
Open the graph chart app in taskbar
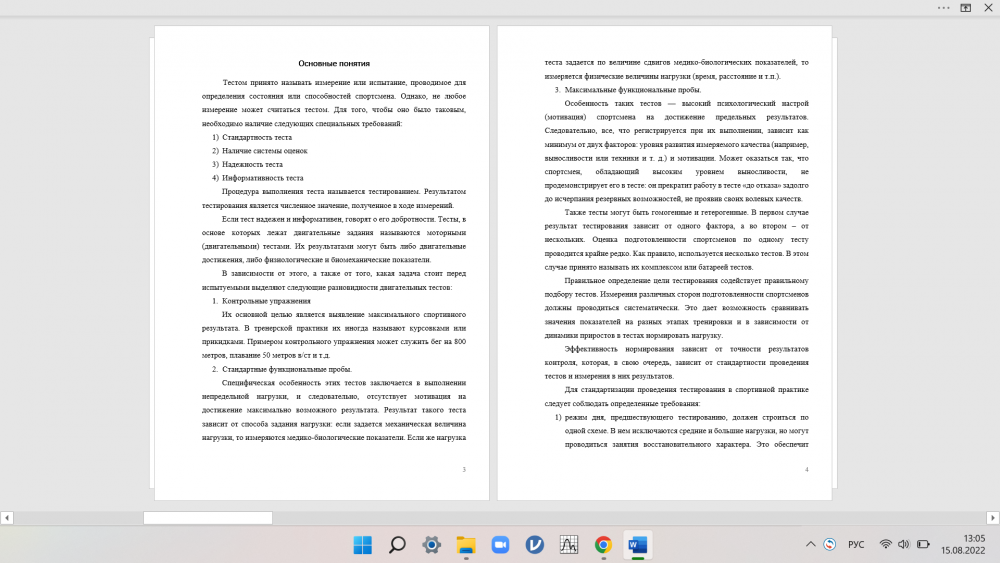(x=569, y=545)
